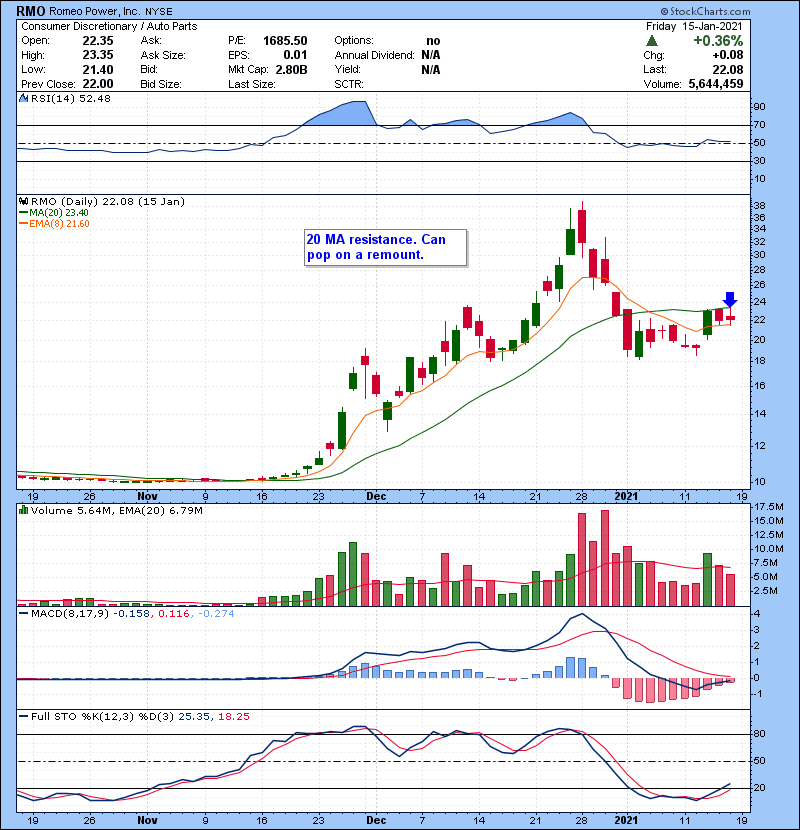Viewport: 800px width, 830px height.
Task: Click the Full STO legend line marker
Action: [23, 717]
